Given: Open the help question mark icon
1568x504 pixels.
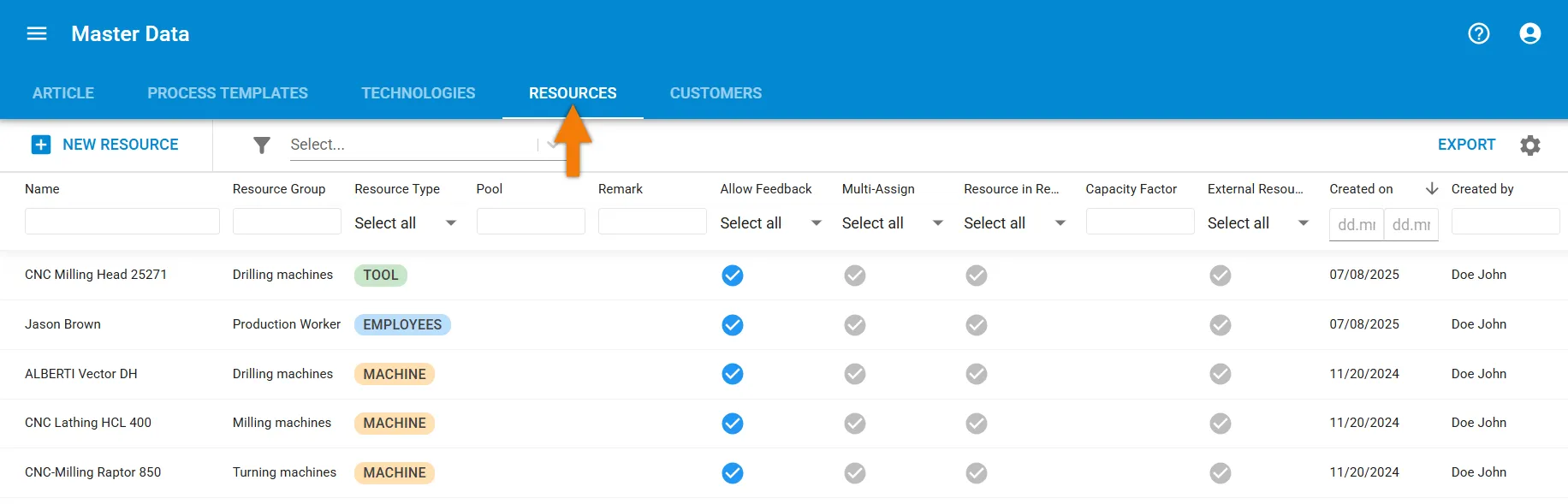Looking at the screenshot, I should click(1479, 33).
